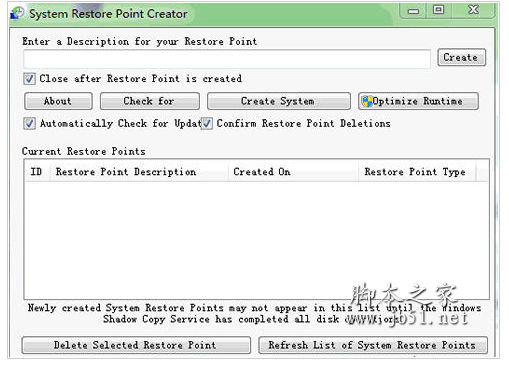Image resolution: width=509 pixels, height=365 pixels.
Task: Click the Check for button
Action: click(x=150, y=101)
